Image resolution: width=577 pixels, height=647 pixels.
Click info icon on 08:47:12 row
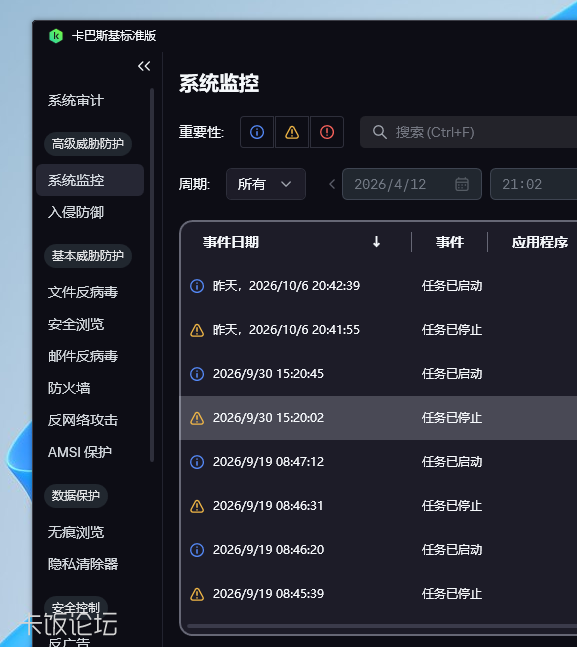[197, 462]
